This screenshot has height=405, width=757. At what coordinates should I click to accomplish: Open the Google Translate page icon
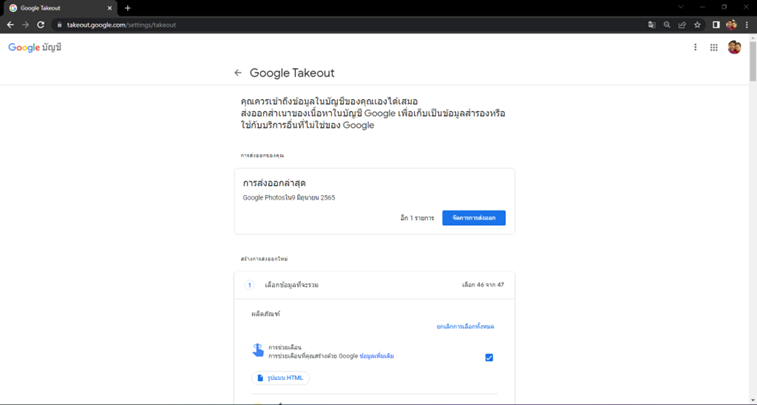pyautogui.click(x=652, y=25)
